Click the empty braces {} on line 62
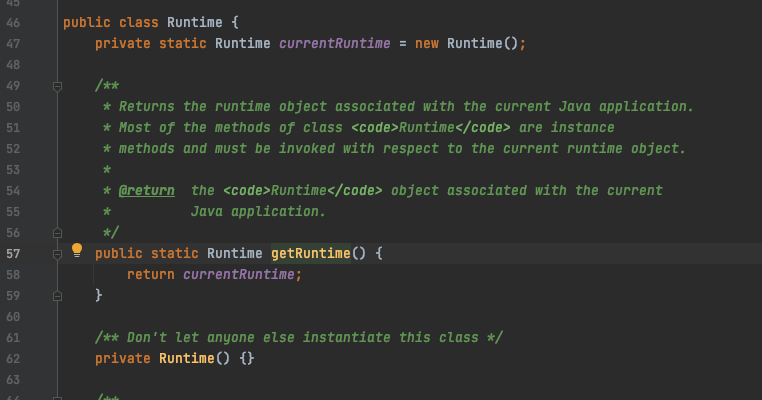This screenshot has height=400, width=762. pos(247,358)
